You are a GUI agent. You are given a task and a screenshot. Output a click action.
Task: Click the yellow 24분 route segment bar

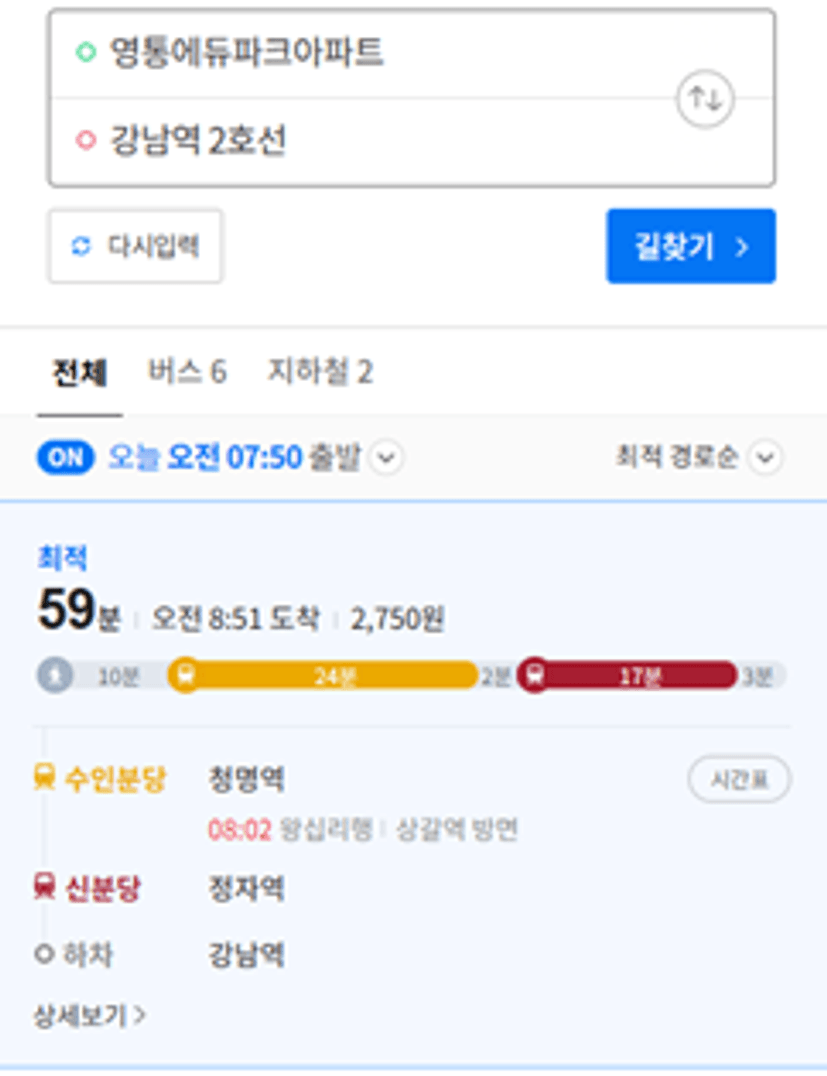[323, 676]
